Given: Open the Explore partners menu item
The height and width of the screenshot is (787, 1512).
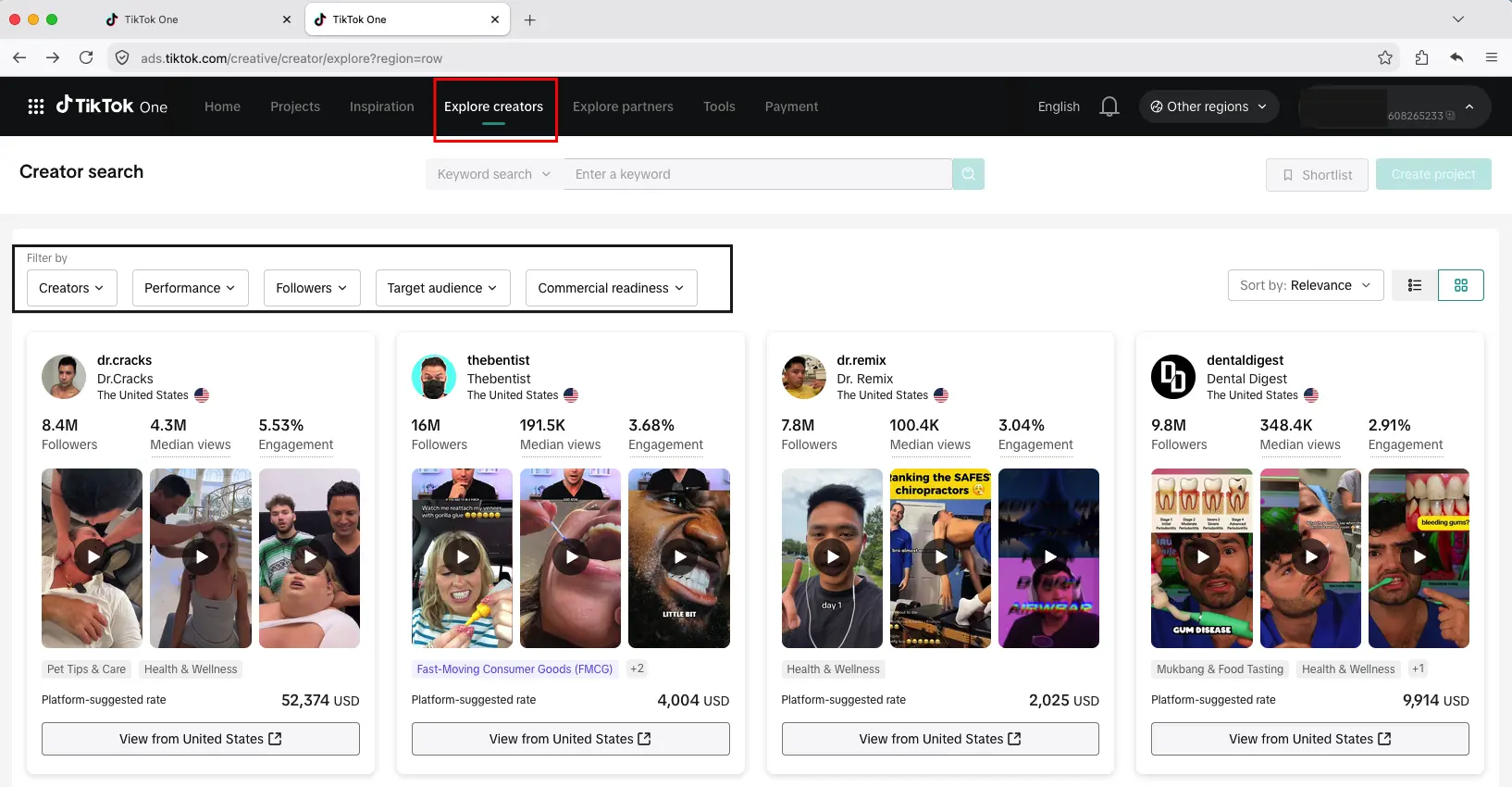Looking at the screenshot, I should [623, 106].
